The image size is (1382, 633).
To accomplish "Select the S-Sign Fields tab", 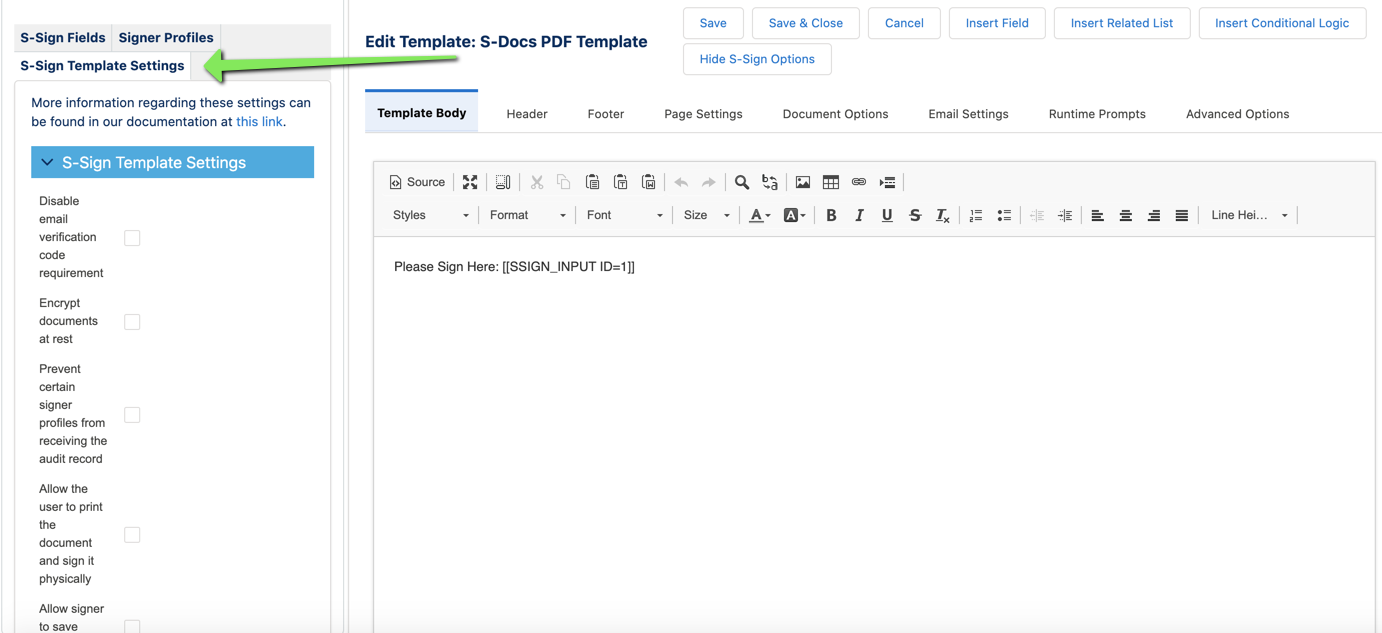I will click(x=63, y=38).
